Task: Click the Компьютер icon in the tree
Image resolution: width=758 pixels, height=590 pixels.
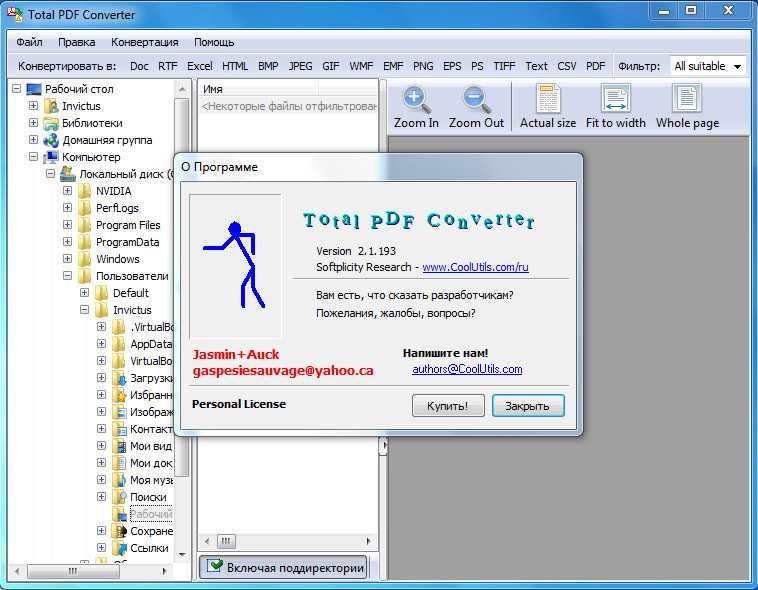Action: (51, 157)
